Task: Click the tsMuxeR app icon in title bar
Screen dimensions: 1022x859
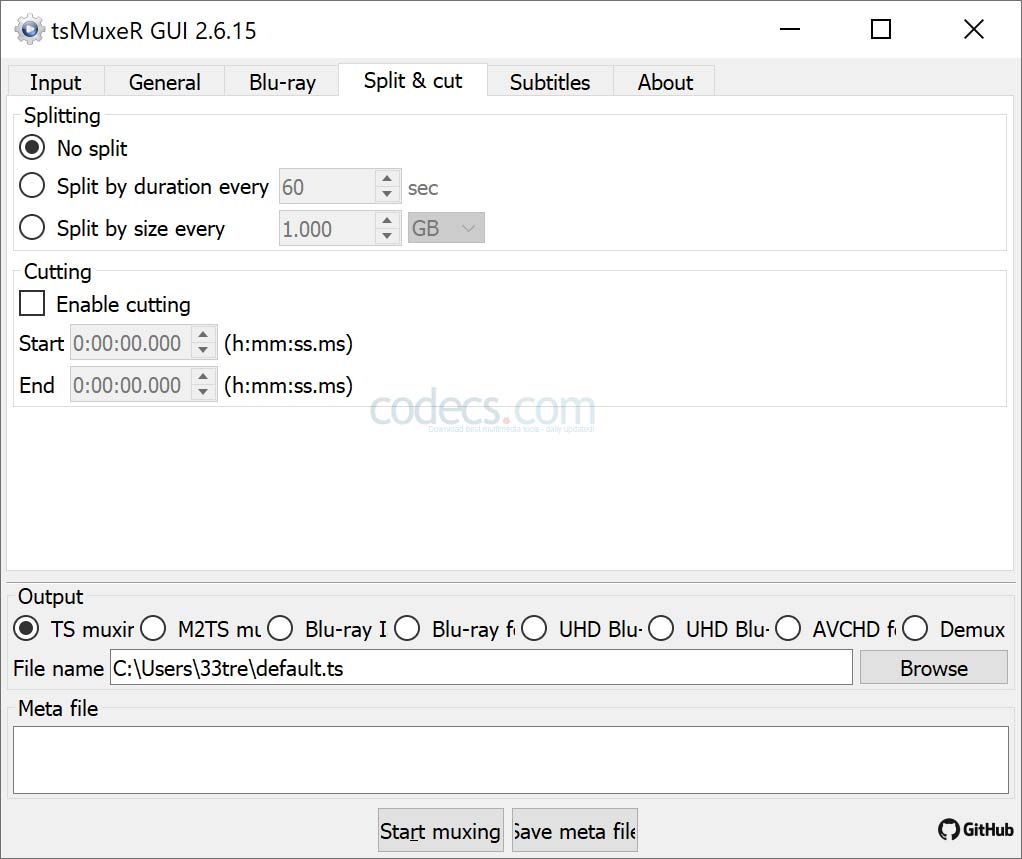Action: tap(29, 30)
